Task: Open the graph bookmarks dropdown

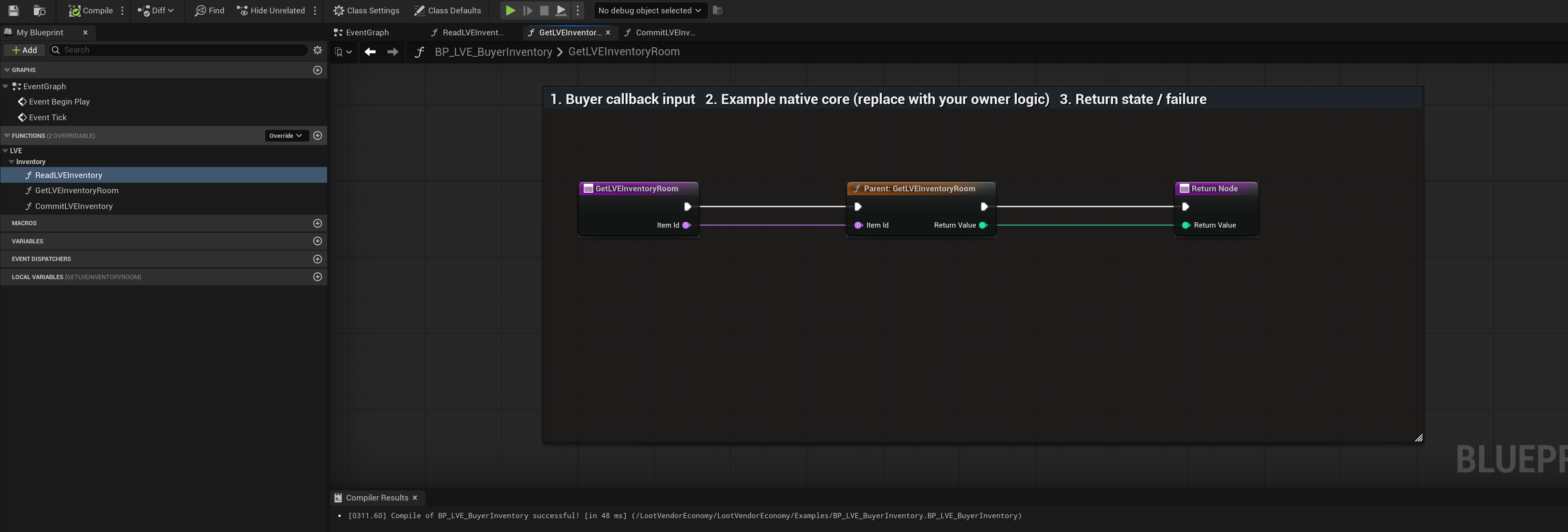Action: [x=343, y=52]
